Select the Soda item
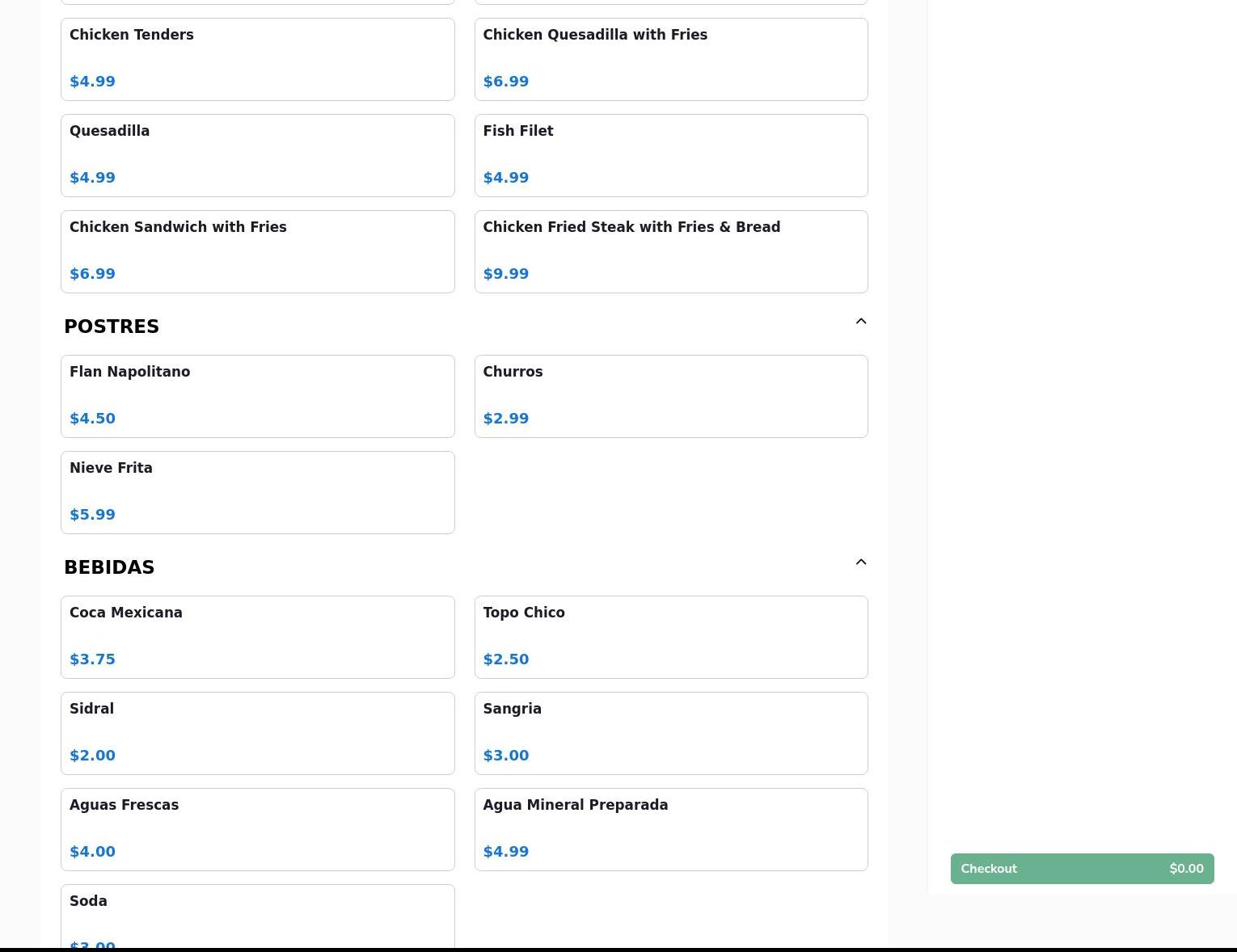 click(x=257, y=917)
